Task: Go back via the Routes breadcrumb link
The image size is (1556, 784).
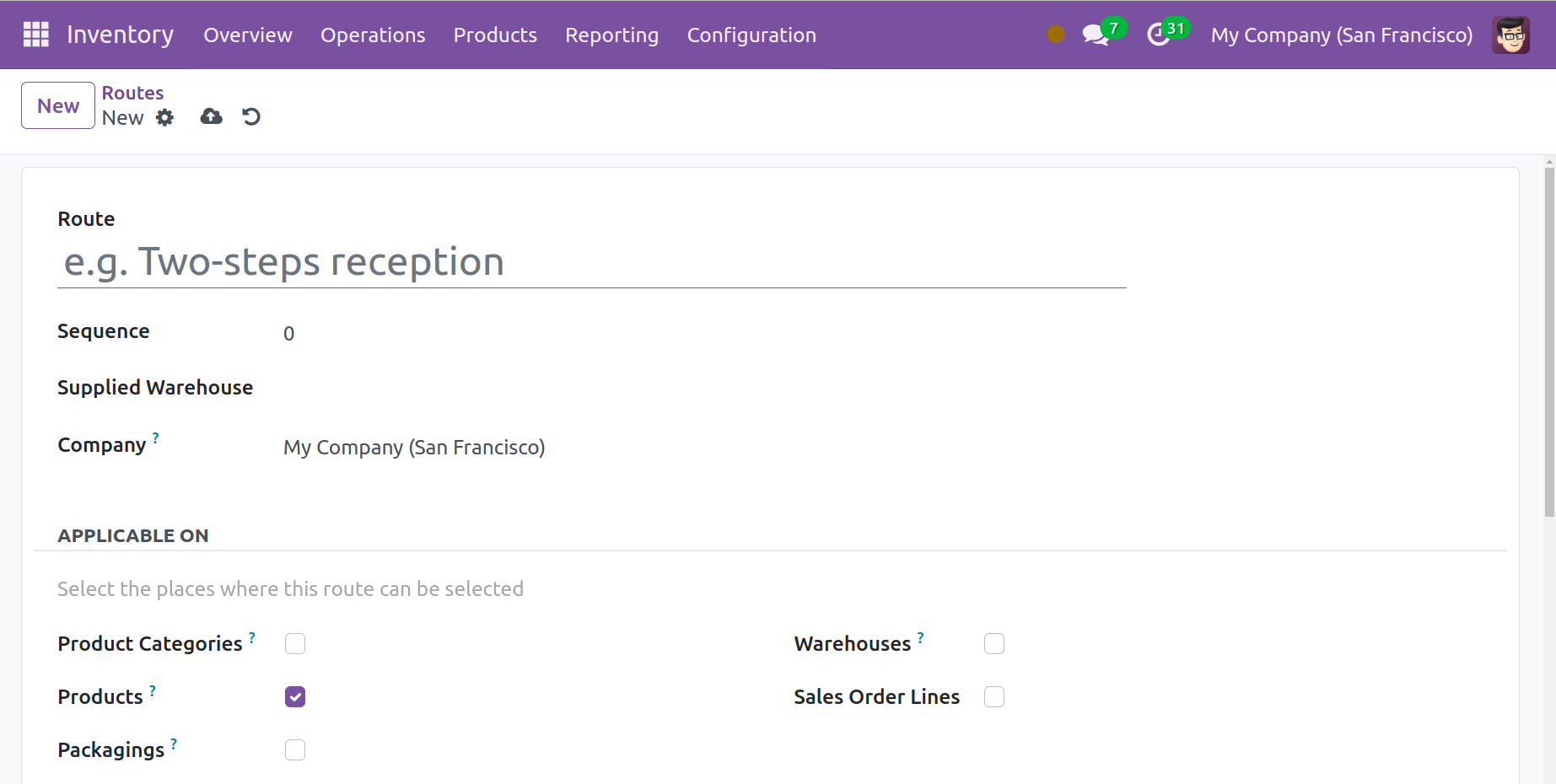Action: click(x=132, y=93)
